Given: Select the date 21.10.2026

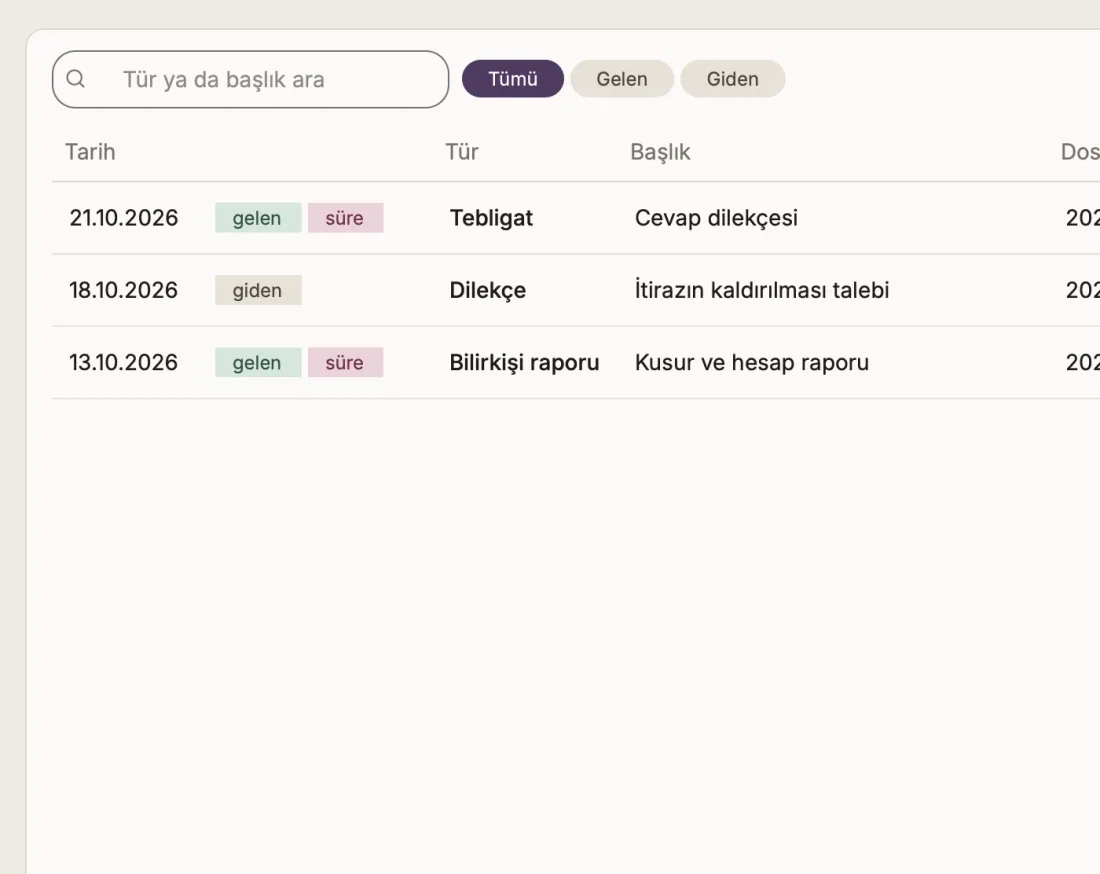Looking at the screenshot, I should click(x=123, y=217).
